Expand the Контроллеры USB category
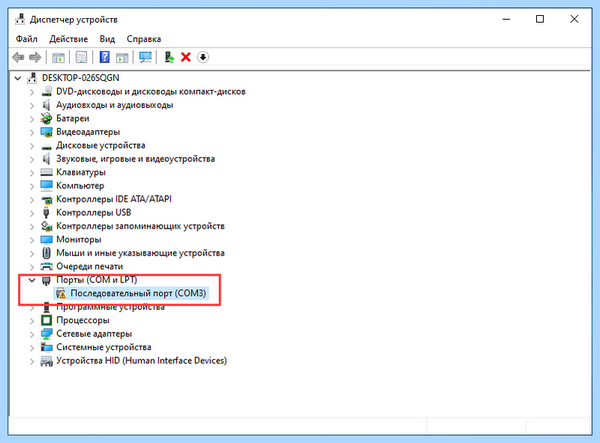The height and width of the screenshot is (443, 600). click(32, 213)
